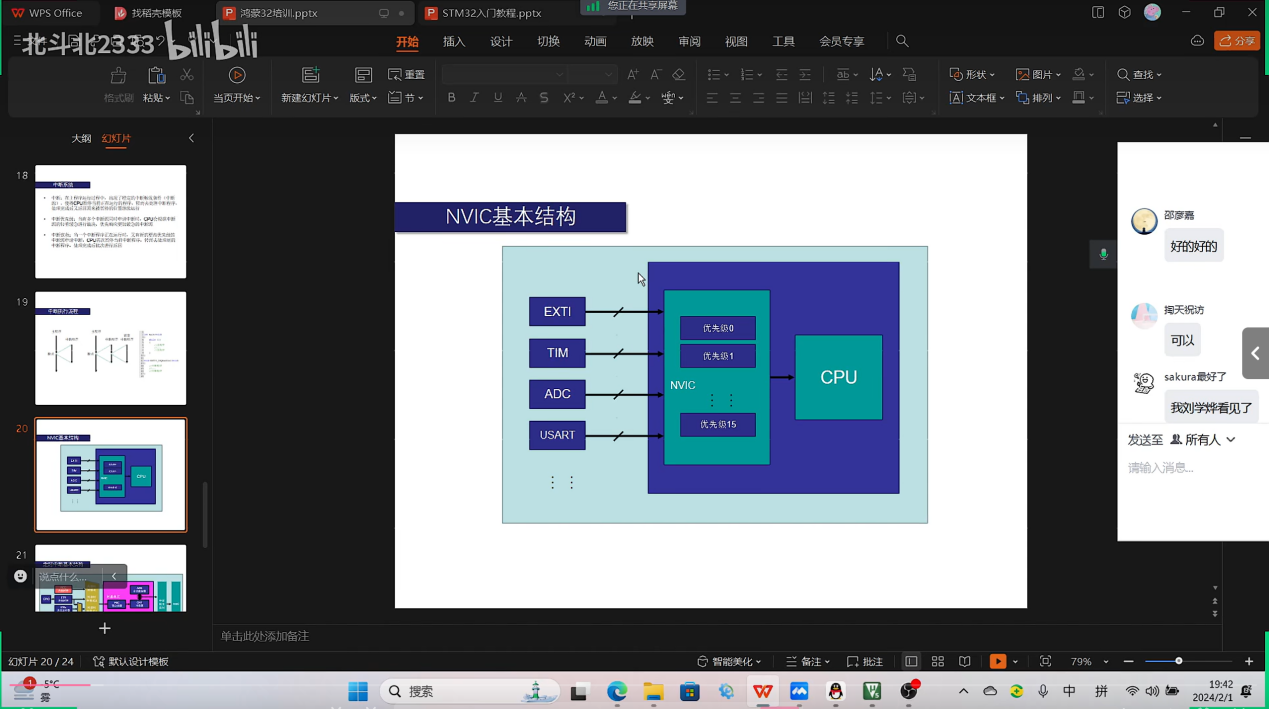
Task: Toggle the microphone in meeting panel
Action: point(1103,254)
